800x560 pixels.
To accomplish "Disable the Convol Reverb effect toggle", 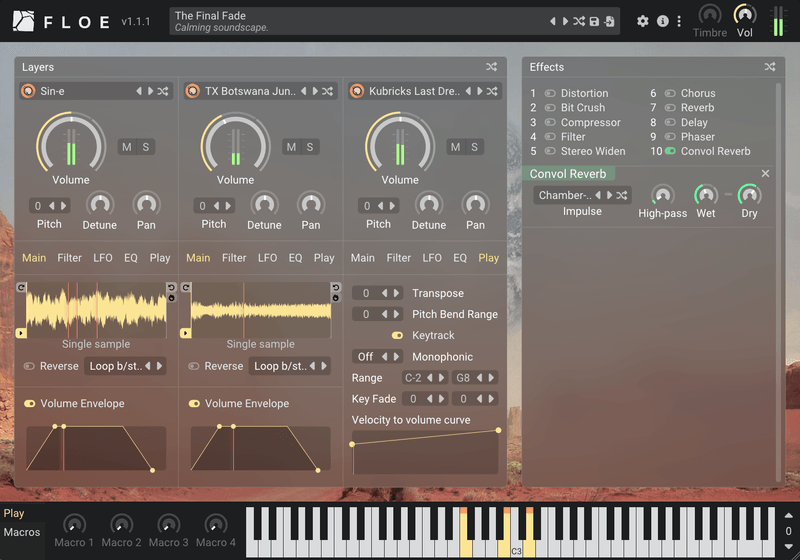I will 670,151.
